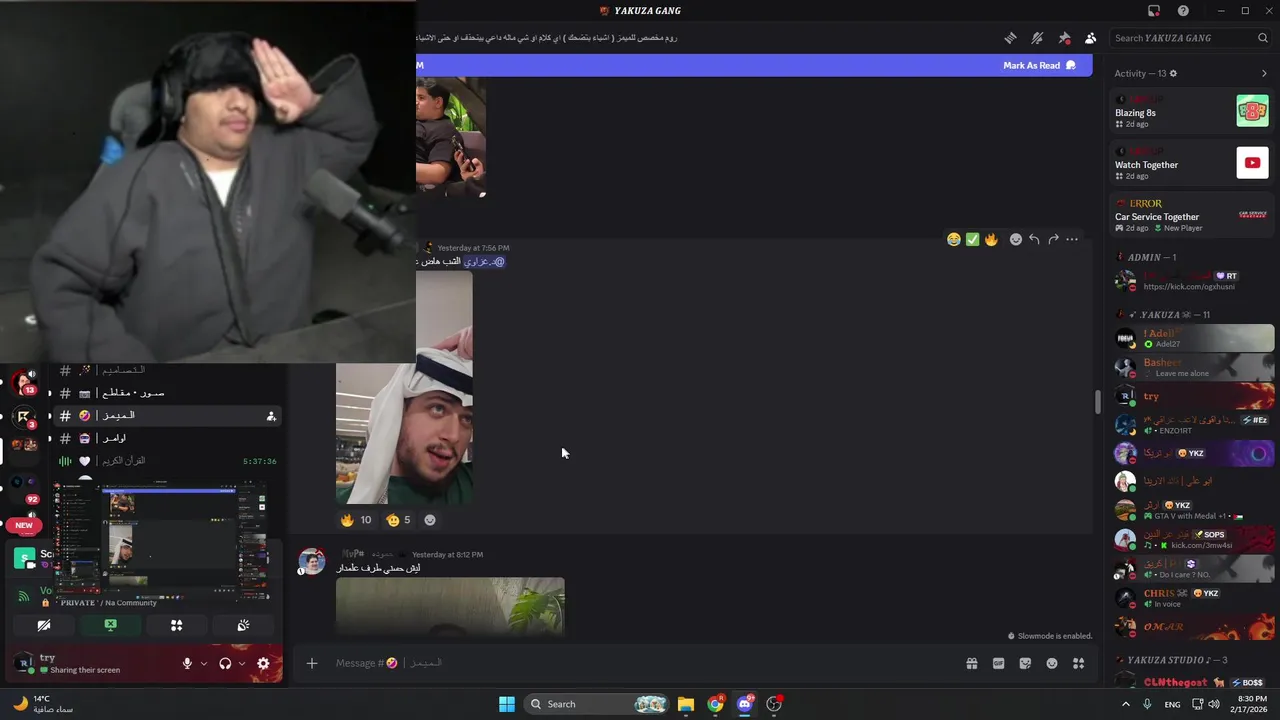1280x720 pixels.
Task: Open taskbar volume icon
Action: click(1214, 704)
